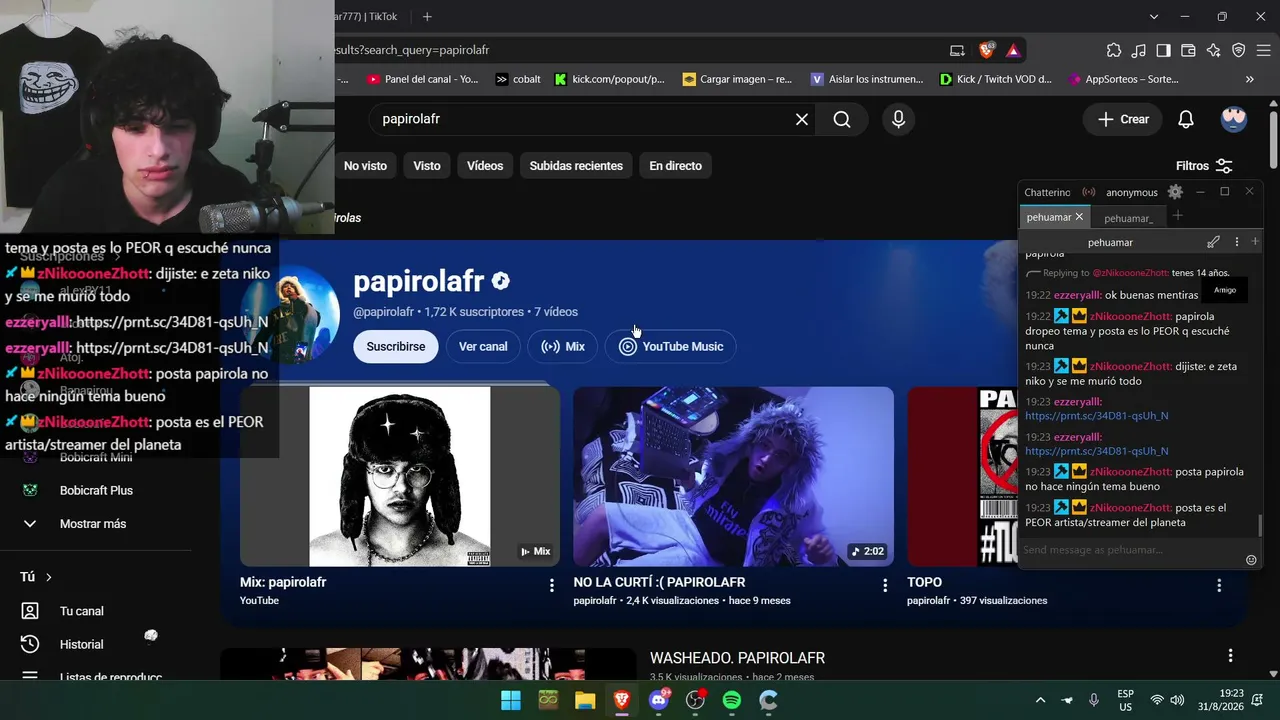Open the YouTube account avatar menu
The height and width of the screenshot is (720, 1280).
click(x=1234, y=119)
